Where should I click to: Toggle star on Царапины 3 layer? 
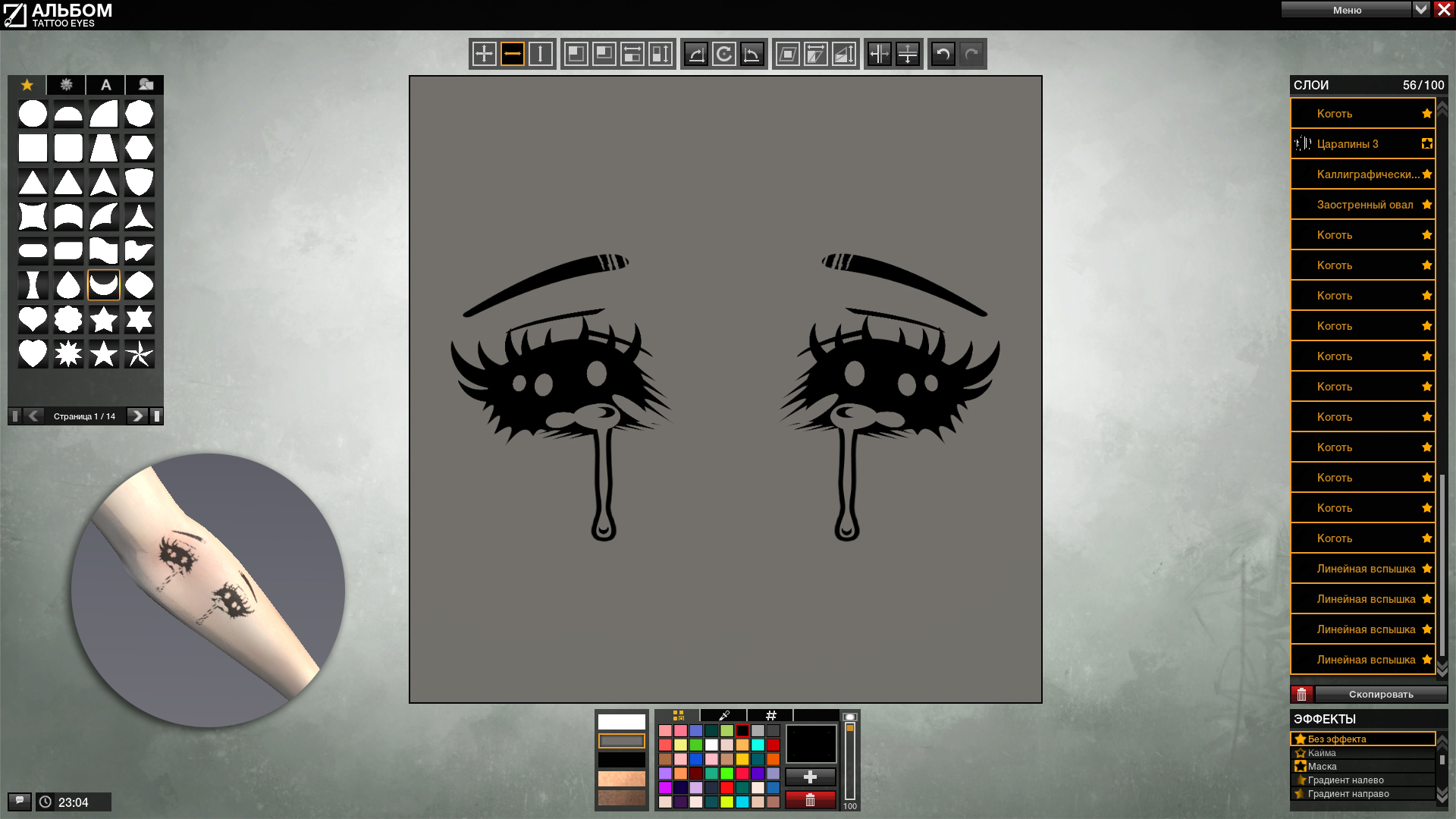coord(1426,143)
